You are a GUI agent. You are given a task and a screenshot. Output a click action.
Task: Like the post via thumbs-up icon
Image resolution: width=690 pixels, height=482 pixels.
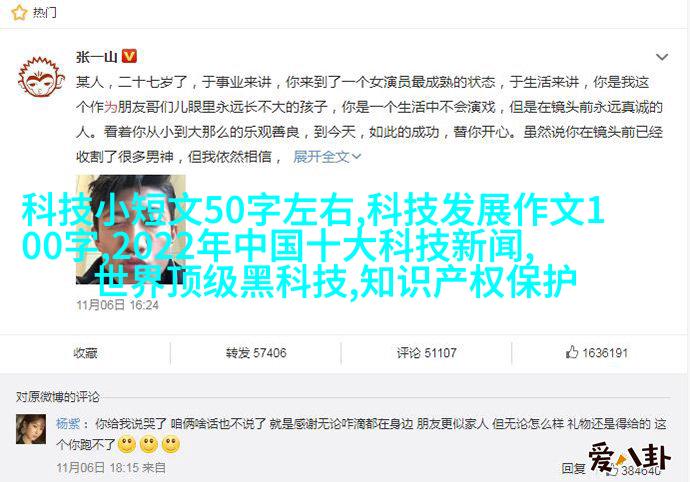coord(571,352)
